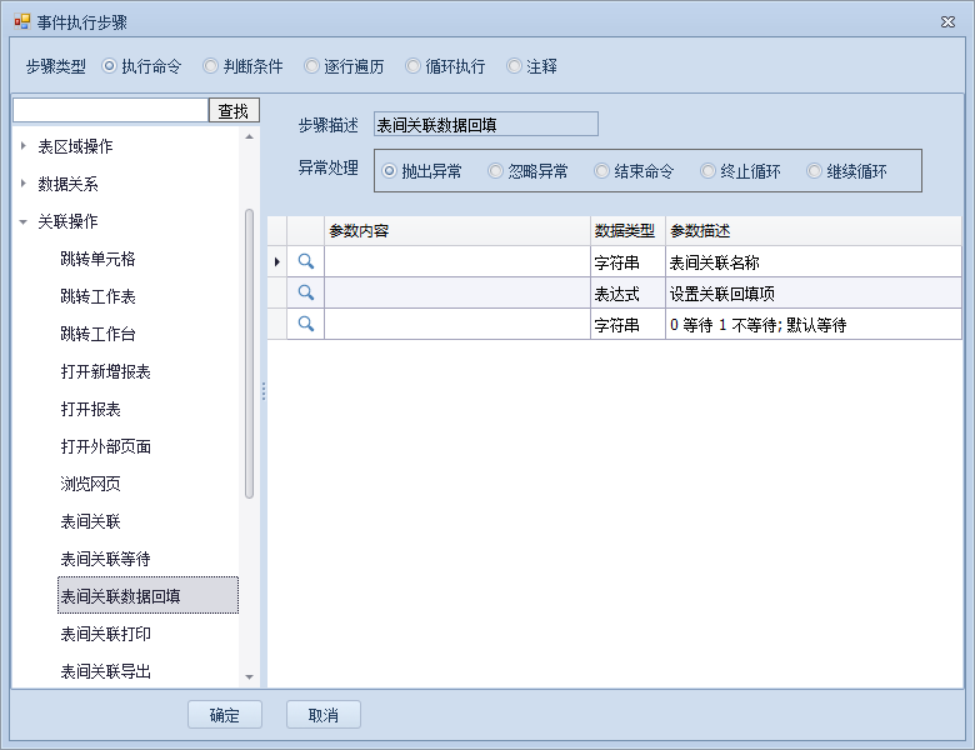The image size is (975, 750).
Task: Expand the 数据关系 tree node
Action: [x=24, y=184]
